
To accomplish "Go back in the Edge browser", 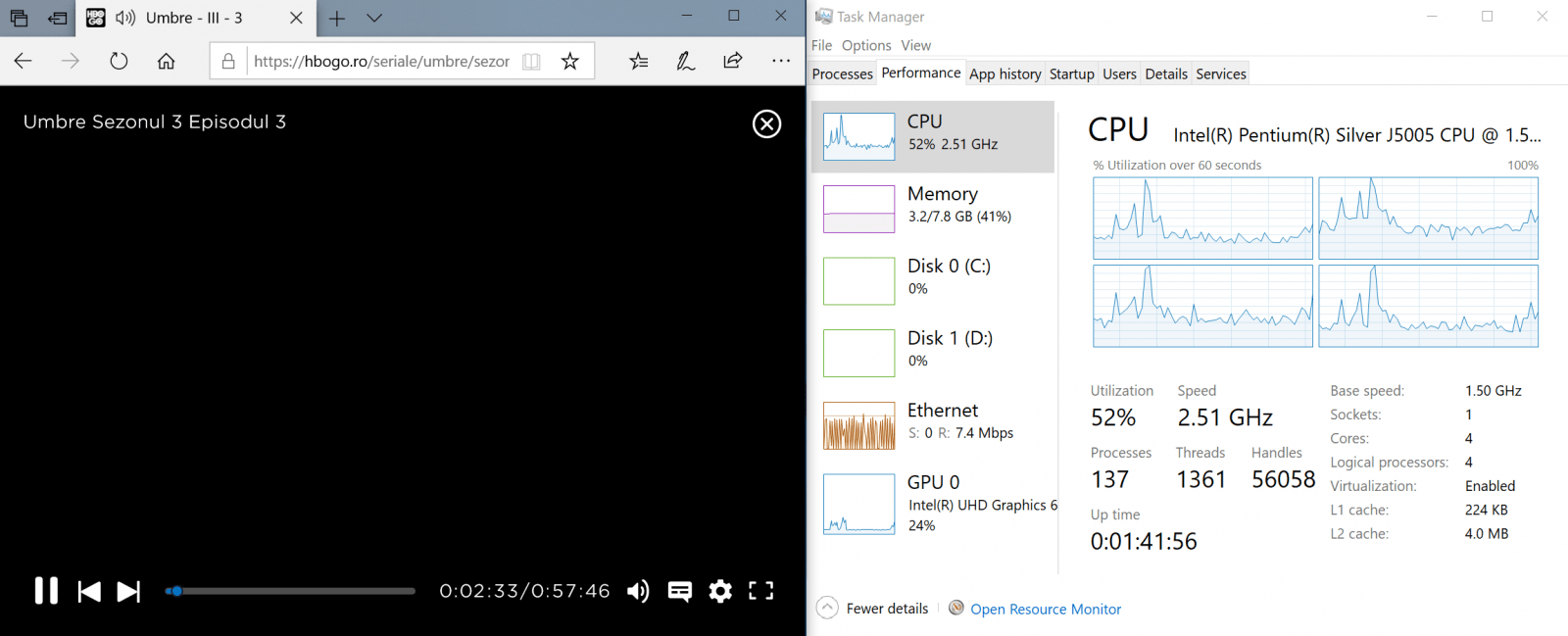I will (24, 61).
